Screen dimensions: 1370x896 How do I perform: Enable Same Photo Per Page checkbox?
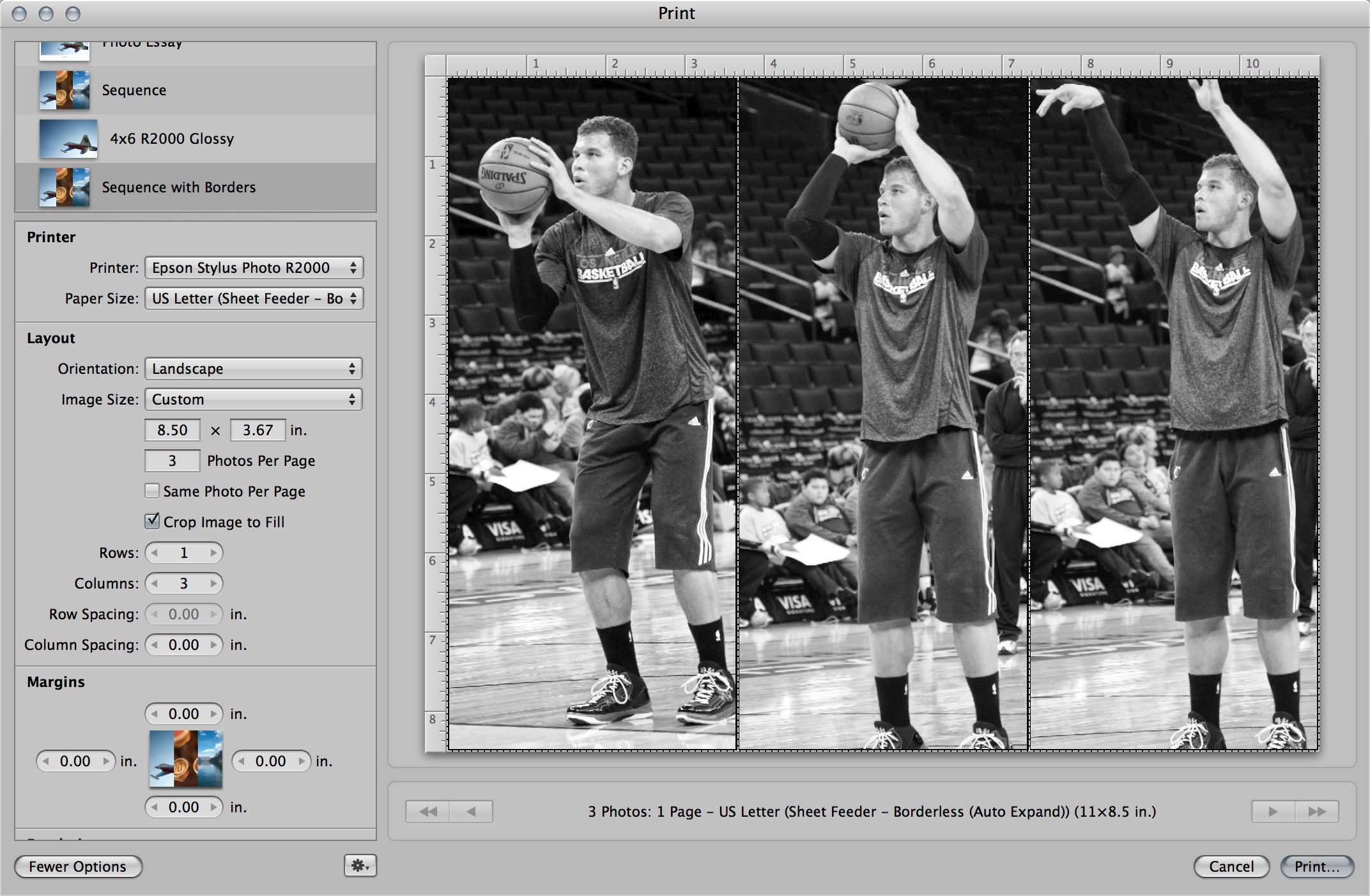click(x=152, y=491)
